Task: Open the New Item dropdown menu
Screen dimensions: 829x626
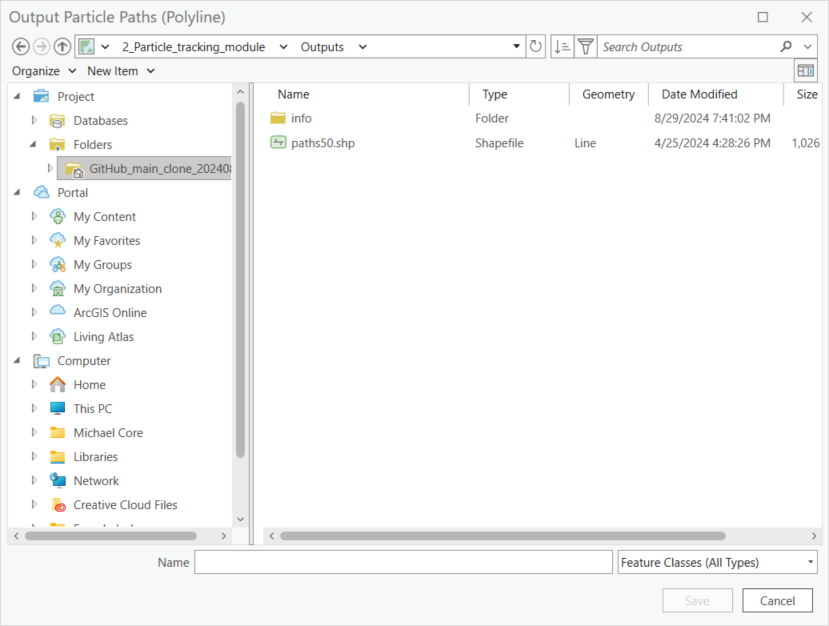Action: pos(121,71)
